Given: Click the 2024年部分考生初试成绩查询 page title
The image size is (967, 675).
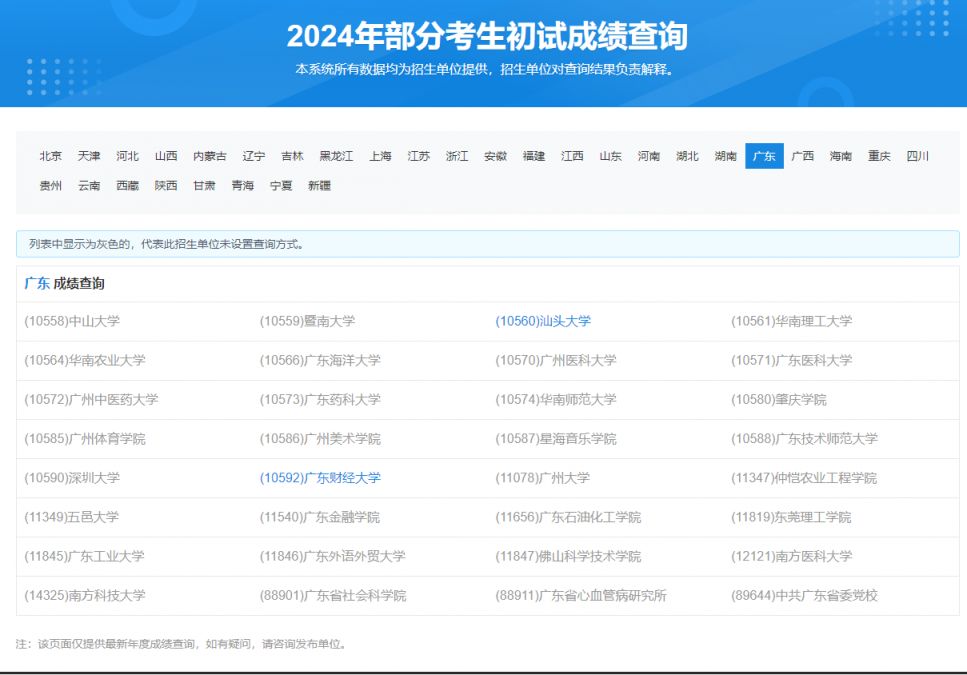Looking at the screenshot, I should [x=487, y=37].
